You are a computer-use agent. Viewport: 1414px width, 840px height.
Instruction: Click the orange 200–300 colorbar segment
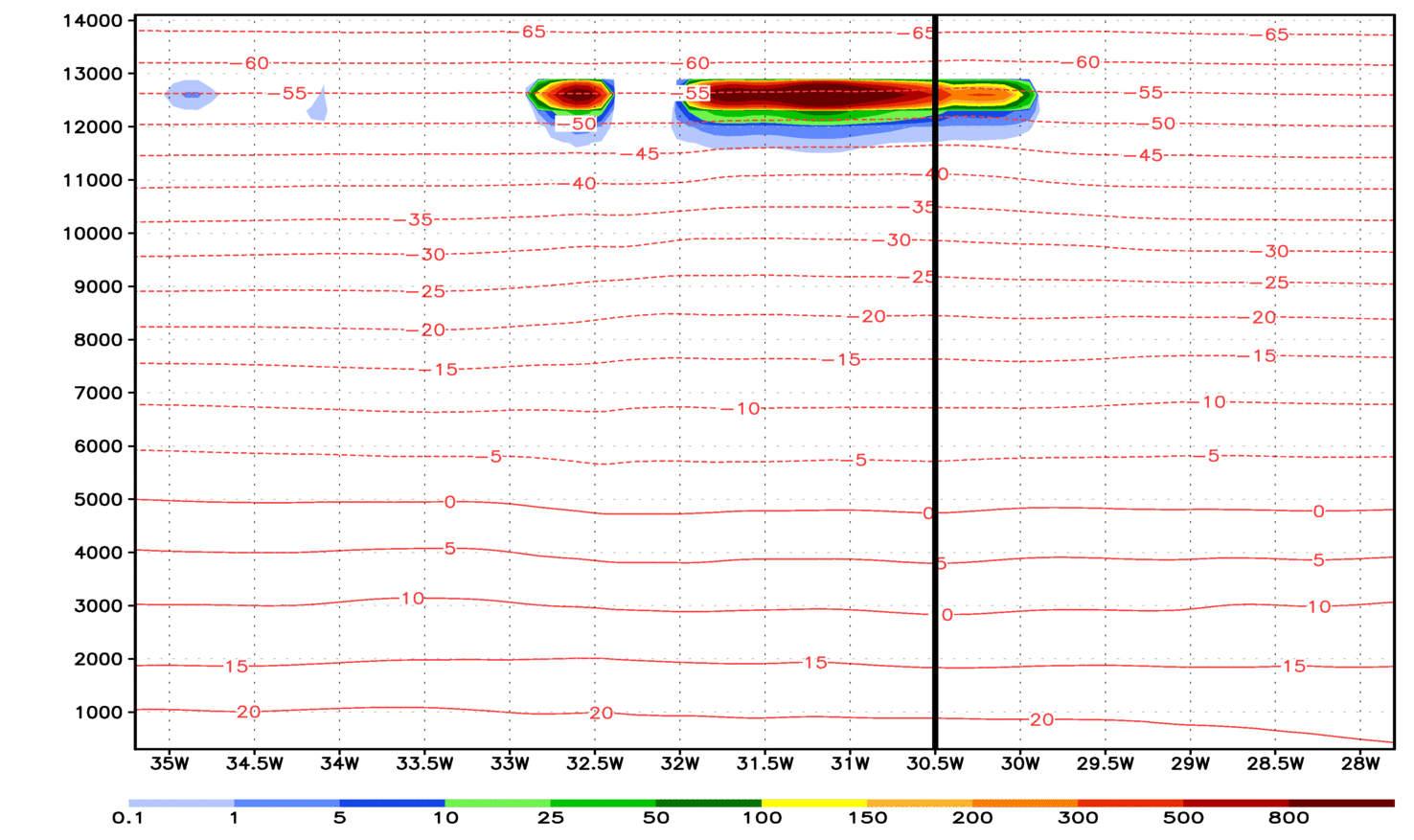1024,803
